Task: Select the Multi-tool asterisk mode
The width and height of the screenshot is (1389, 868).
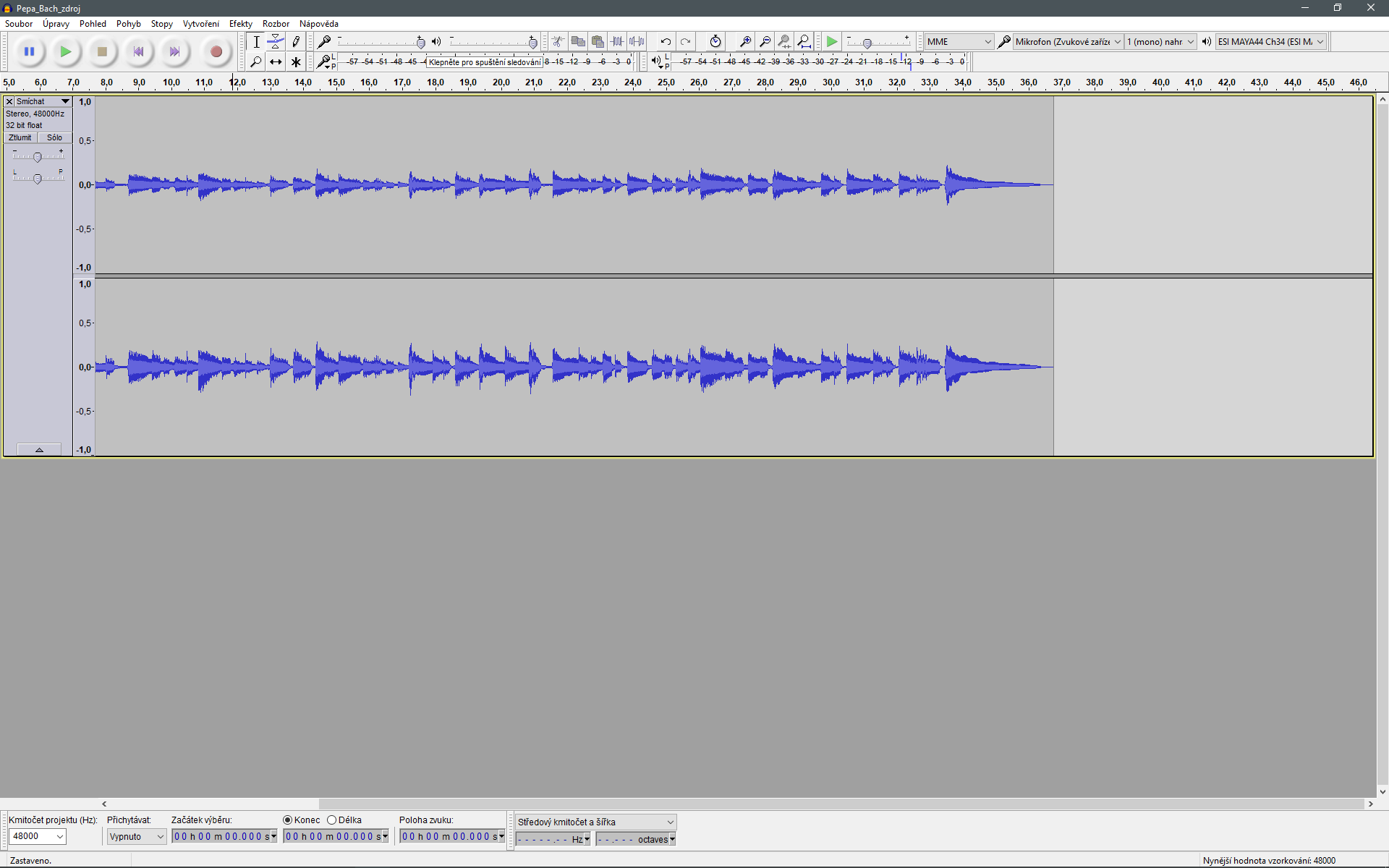Action: pos(296,62)
